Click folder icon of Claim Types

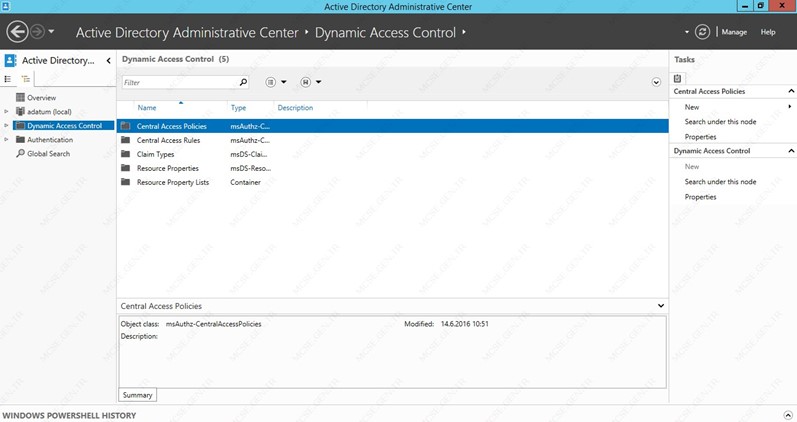[126, 154]
